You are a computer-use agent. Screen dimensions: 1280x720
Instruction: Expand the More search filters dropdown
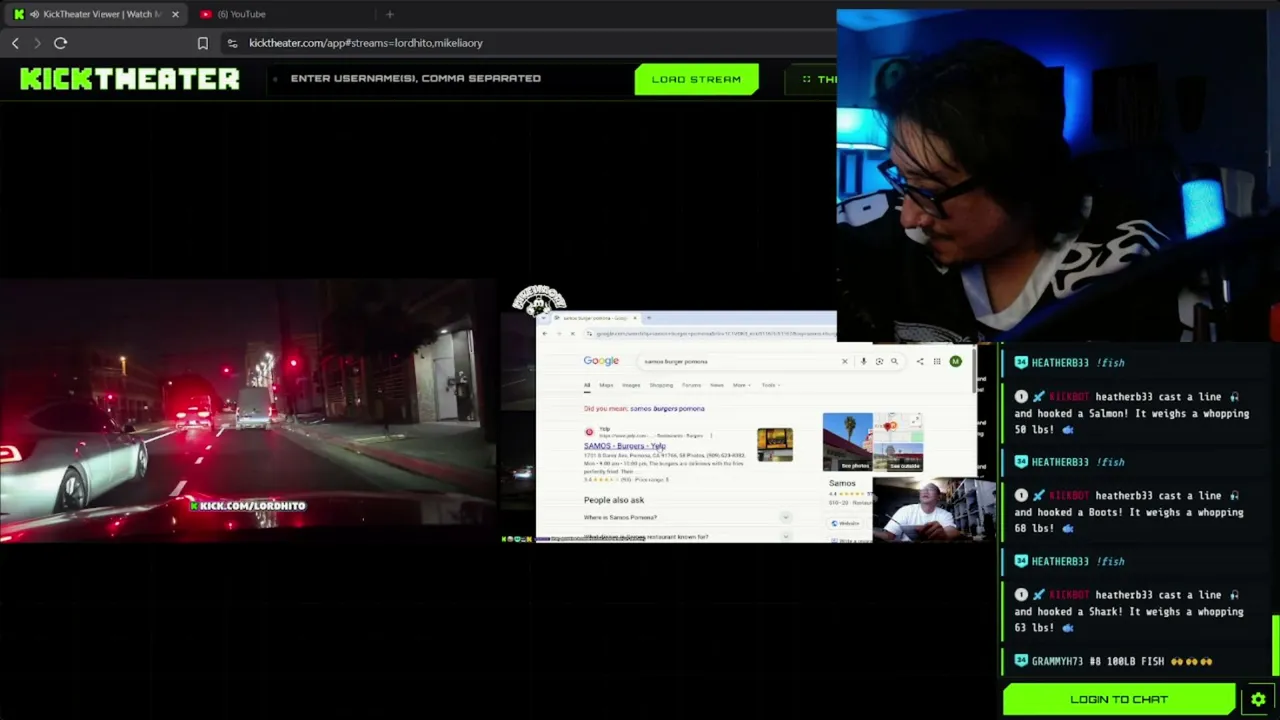[740, 385]
